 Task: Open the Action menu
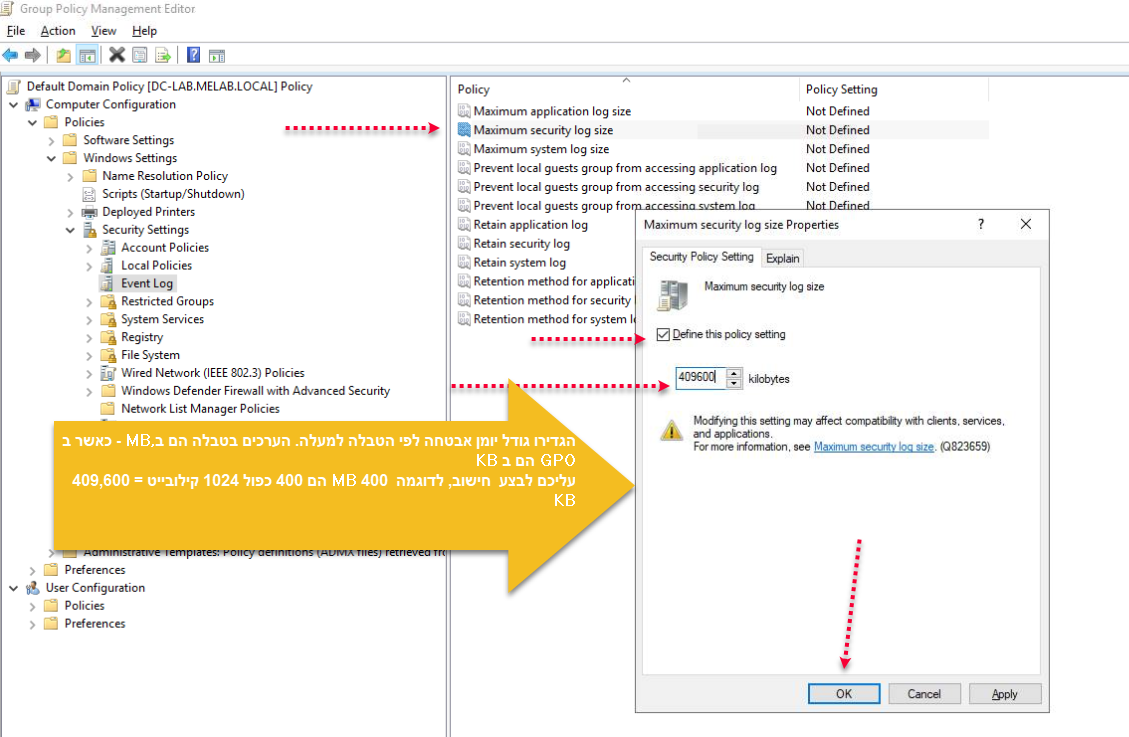[x=58, y=31]
